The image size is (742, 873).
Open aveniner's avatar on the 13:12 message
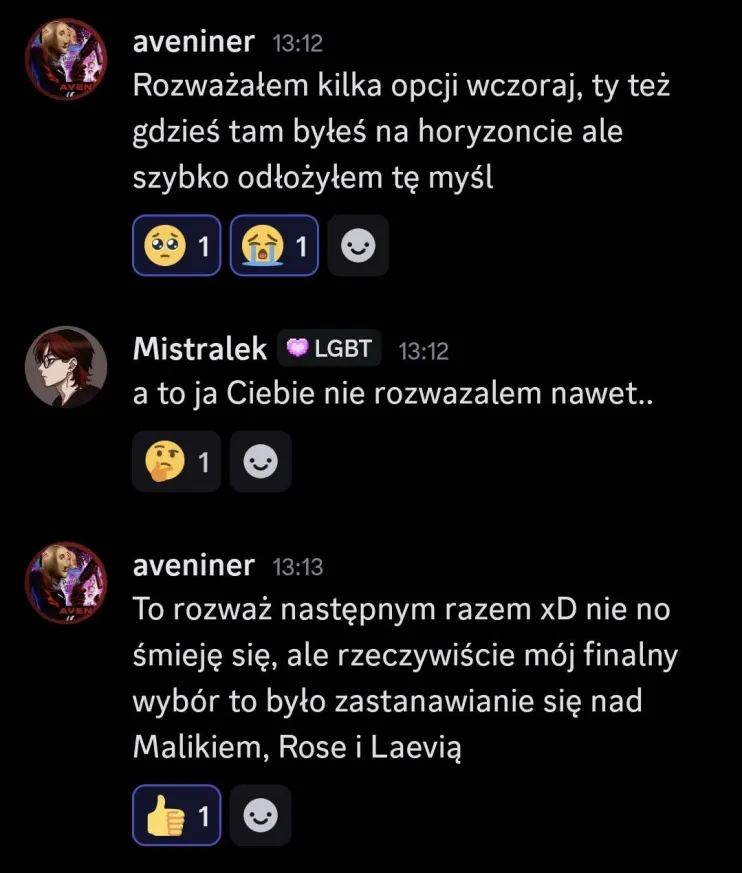pyautogui.click(x=64, y=58)
